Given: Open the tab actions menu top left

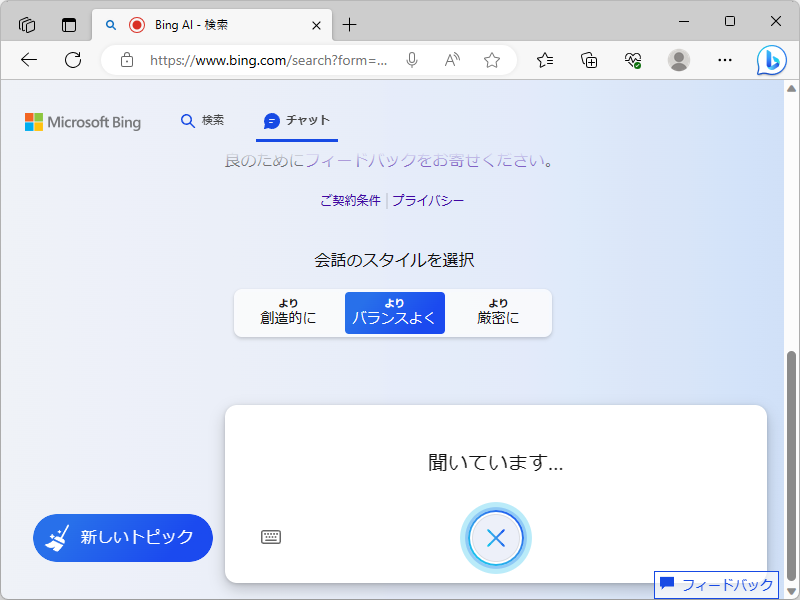Looking at the screenshot, I should coord(27,24).
